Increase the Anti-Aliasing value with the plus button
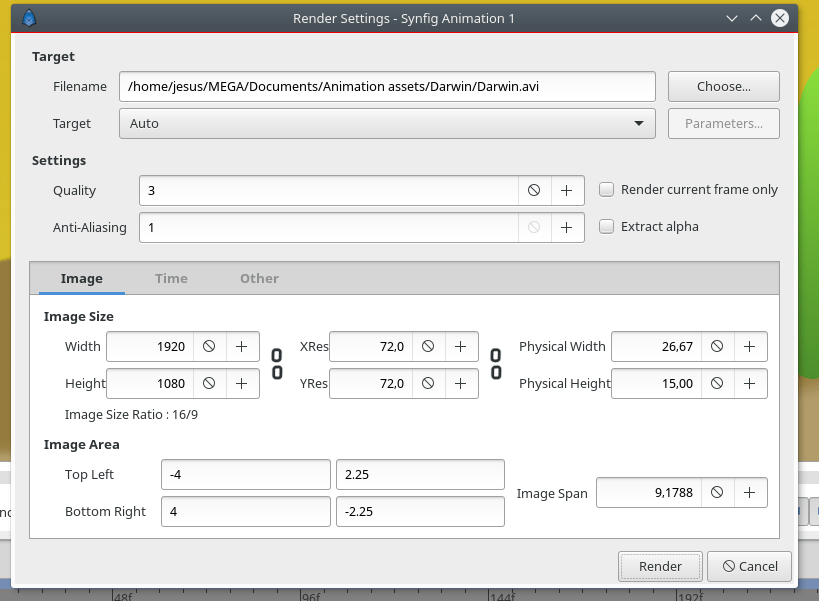The image size is (819, 601). (x=567, y=228)
